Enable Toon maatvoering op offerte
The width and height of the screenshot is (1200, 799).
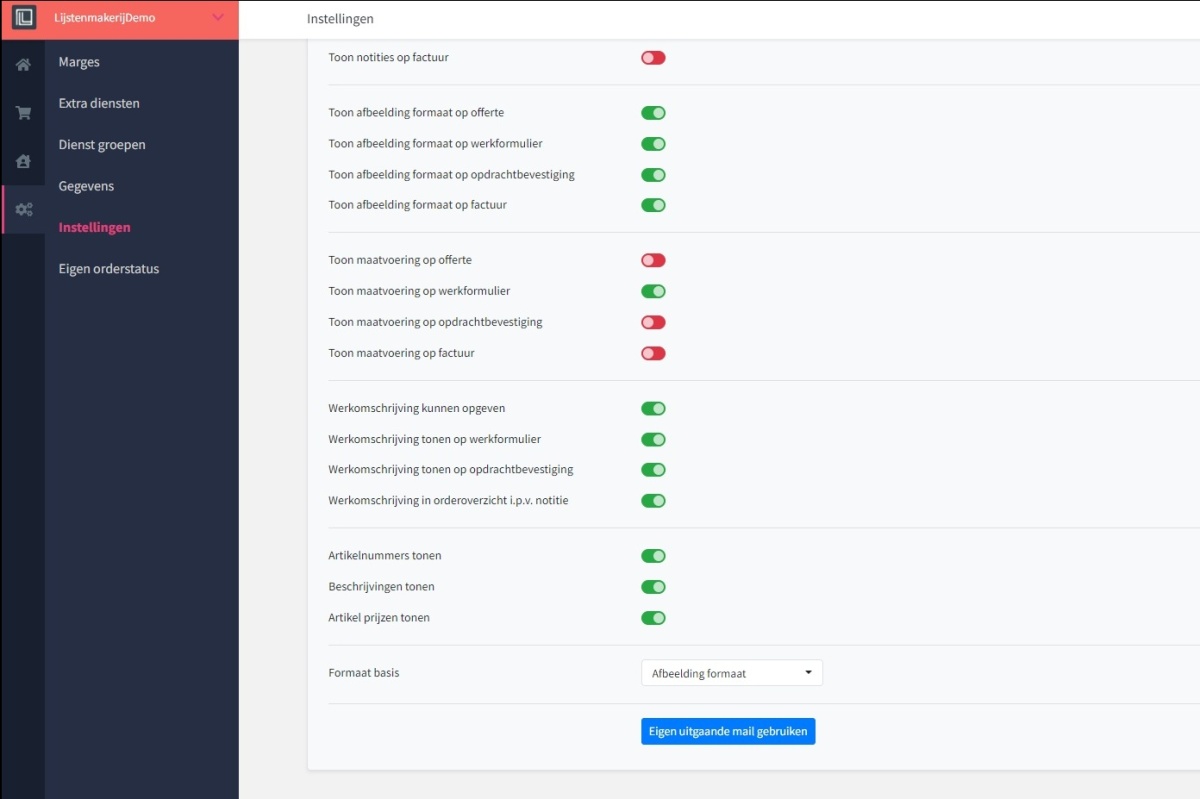click(653, 260)
